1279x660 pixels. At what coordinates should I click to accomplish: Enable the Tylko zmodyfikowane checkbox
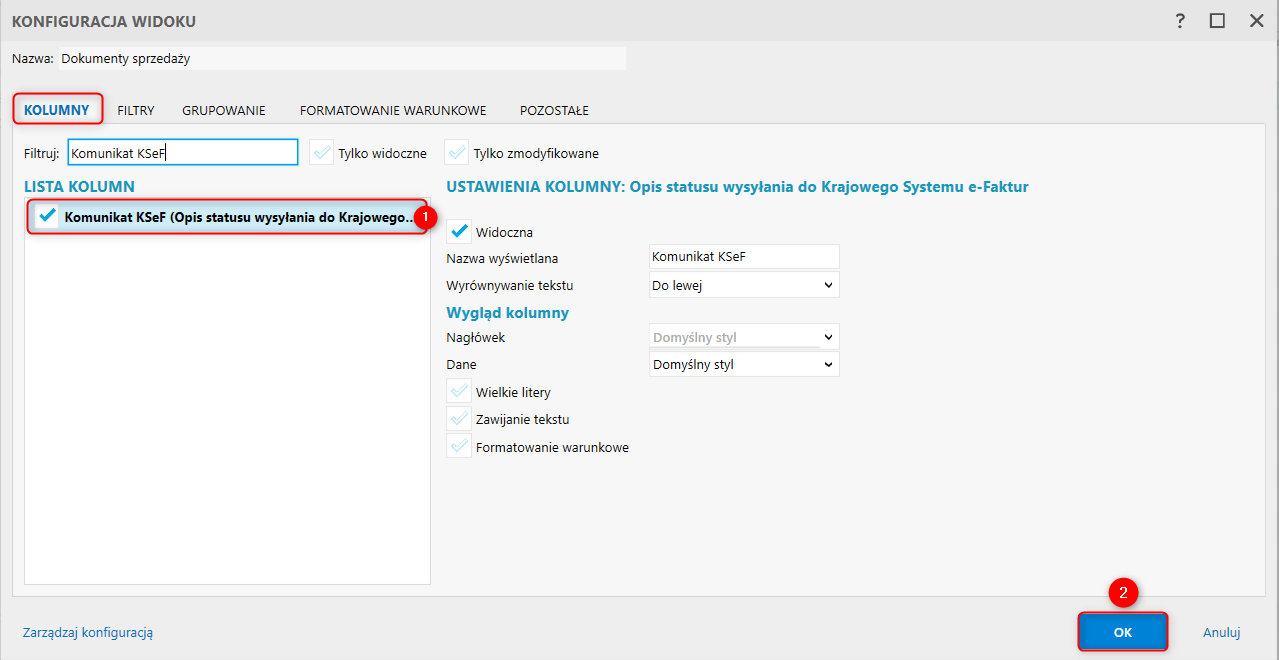[457, 153]
